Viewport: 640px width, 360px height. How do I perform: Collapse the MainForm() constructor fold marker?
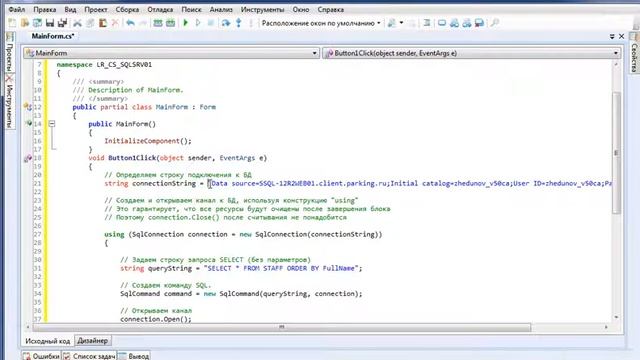point(52,124)
